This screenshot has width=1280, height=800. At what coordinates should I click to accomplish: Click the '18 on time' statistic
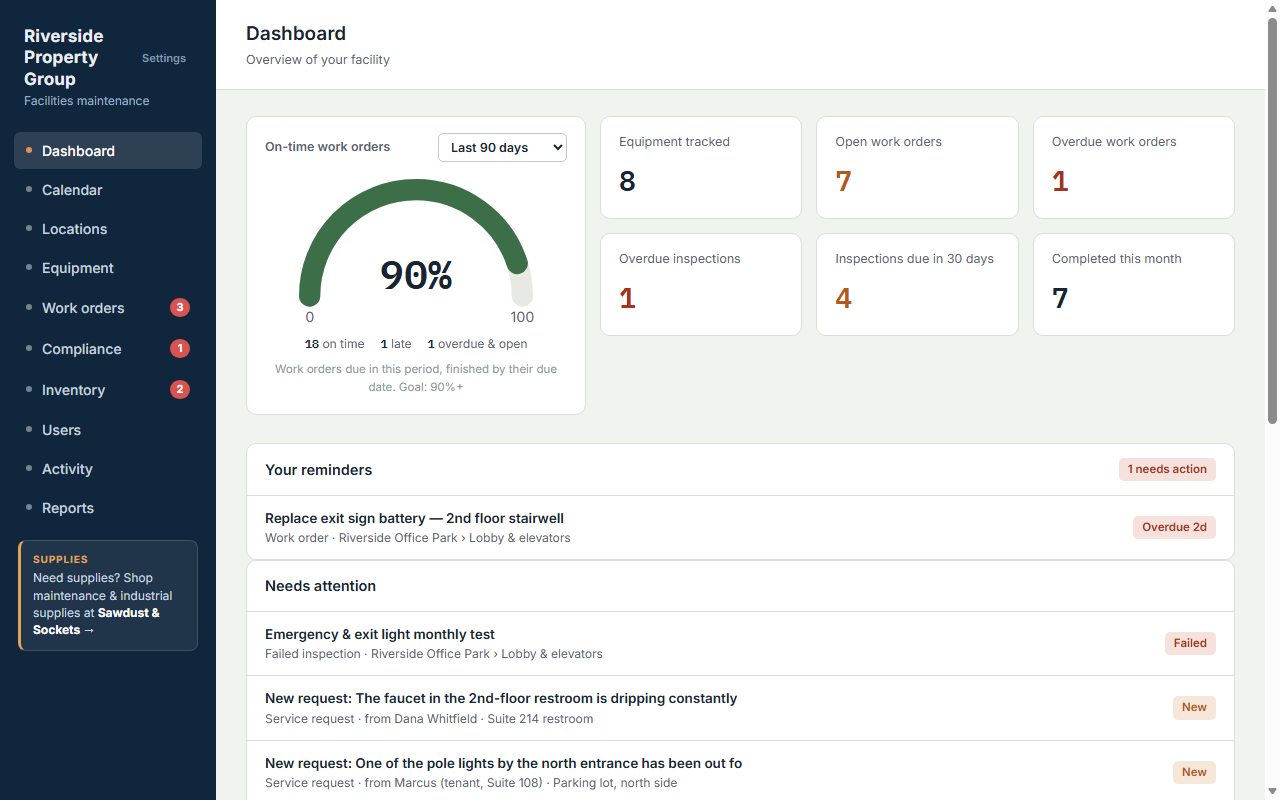pos(335,344)
